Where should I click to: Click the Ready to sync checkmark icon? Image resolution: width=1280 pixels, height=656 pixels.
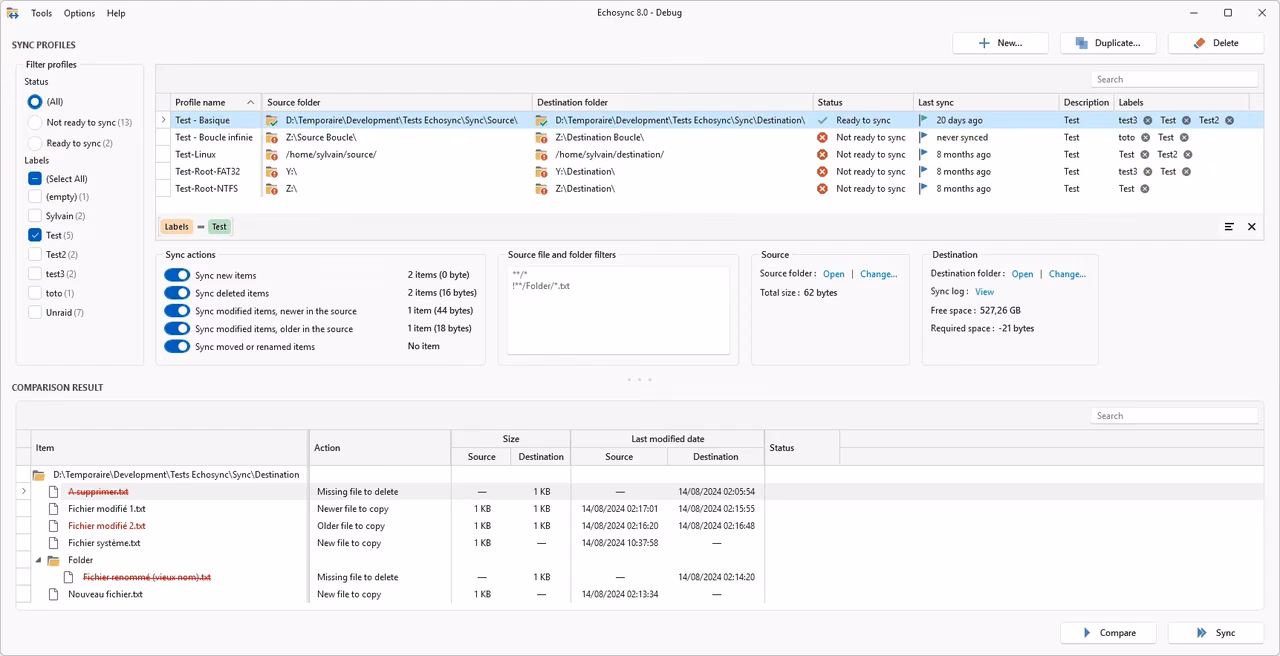click(823, 120)
